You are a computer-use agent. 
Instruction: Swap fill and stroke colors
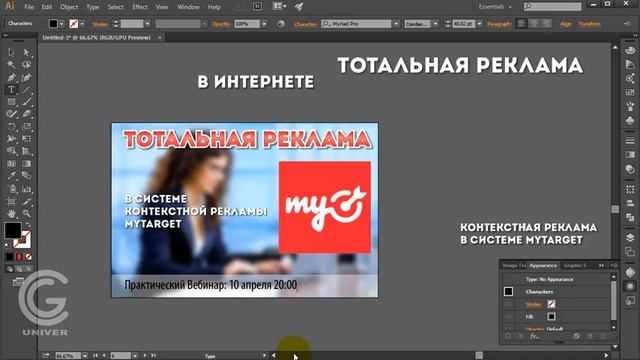point(28,225)
